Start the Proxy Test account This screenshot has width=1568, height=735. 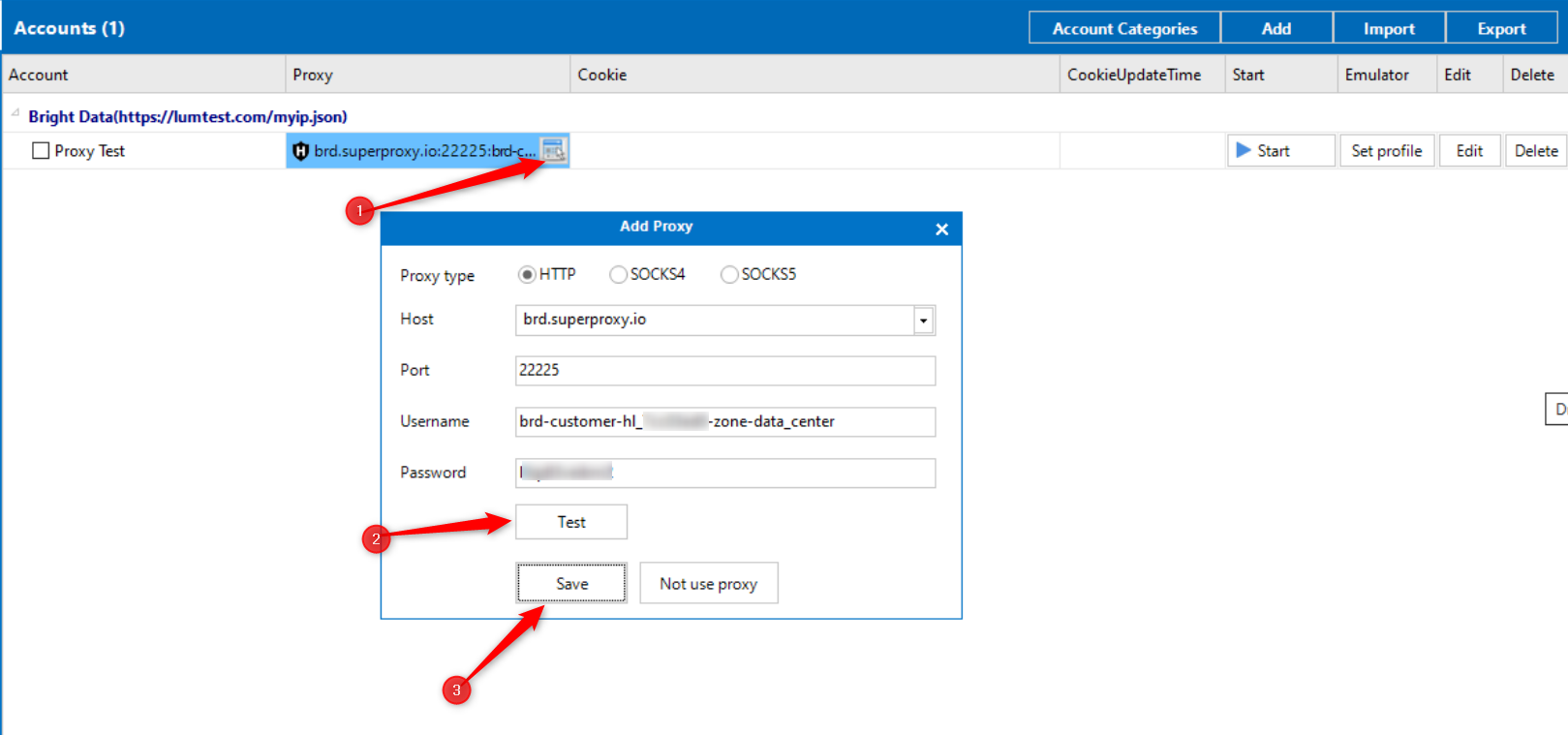pyautogui.click(x=1279, y=151)
